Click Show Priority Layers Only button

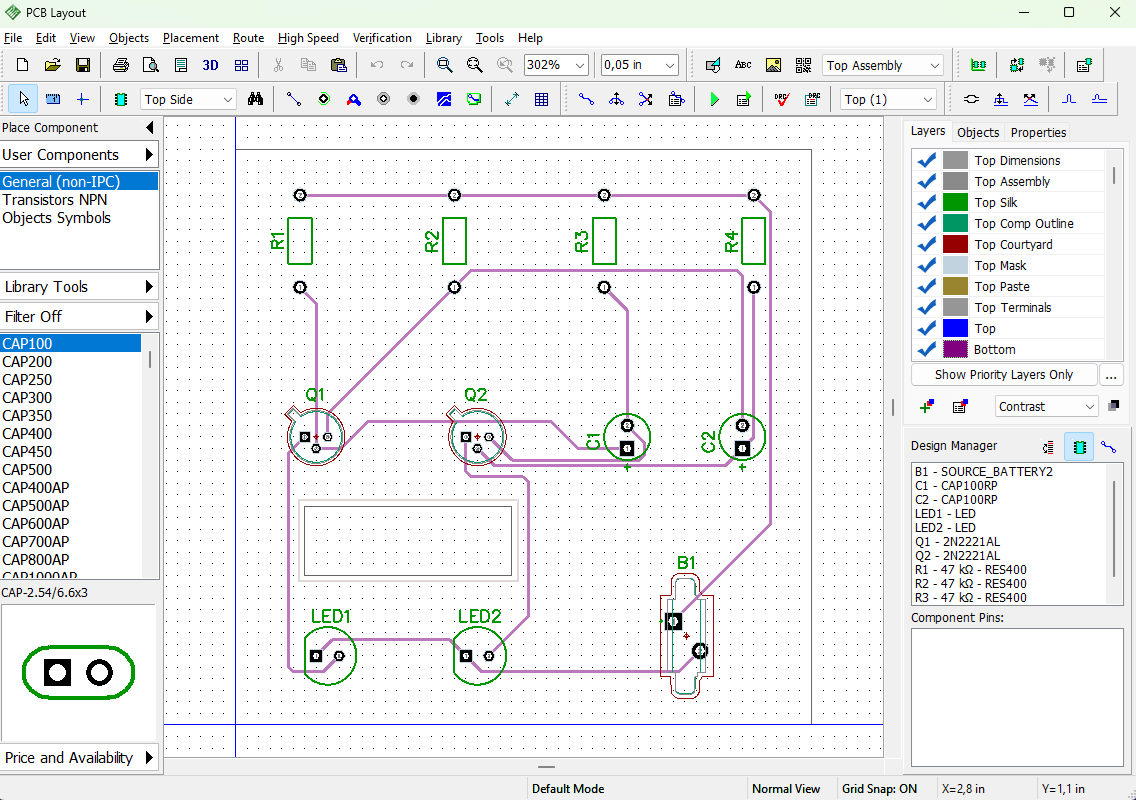pyautogui.click(x=1003, y=375)
